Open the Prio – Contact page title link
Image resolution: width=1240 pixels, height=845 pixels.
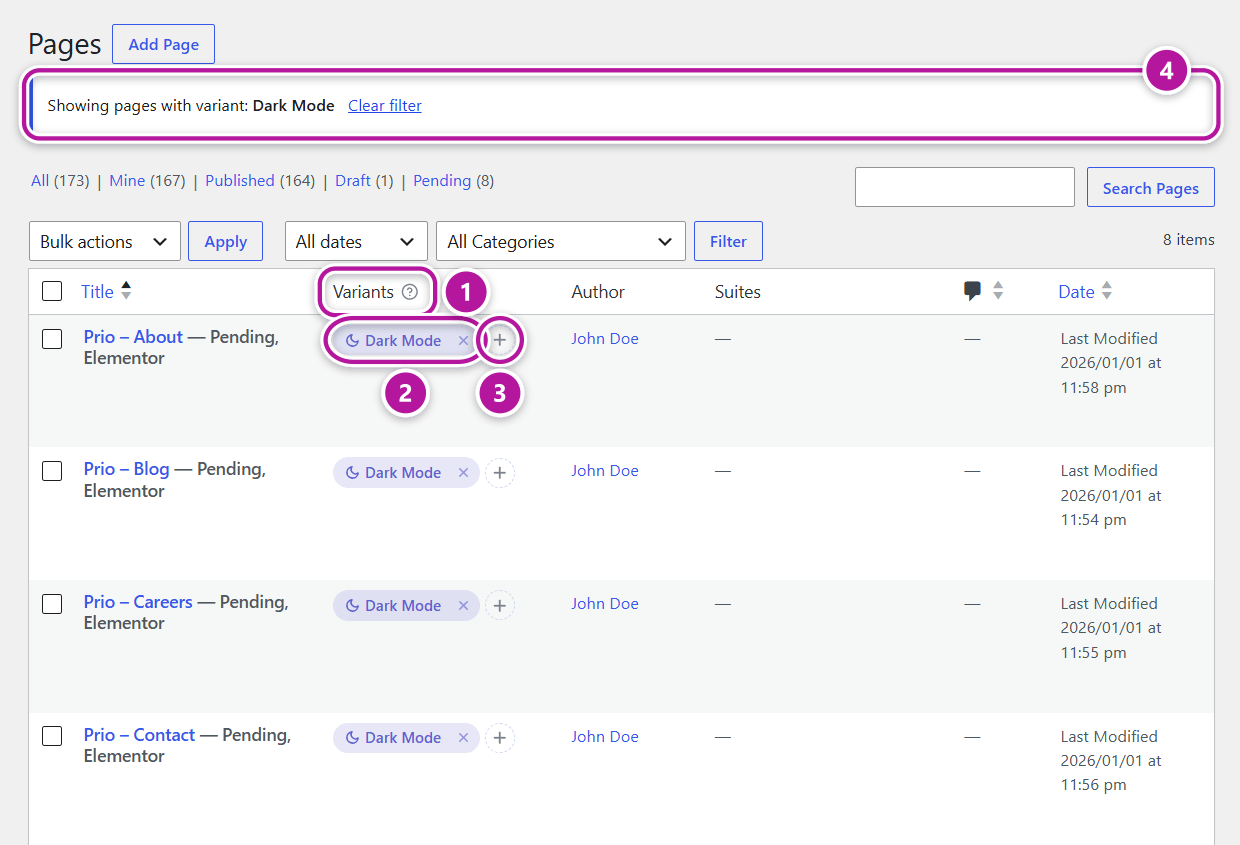[139, 735]
